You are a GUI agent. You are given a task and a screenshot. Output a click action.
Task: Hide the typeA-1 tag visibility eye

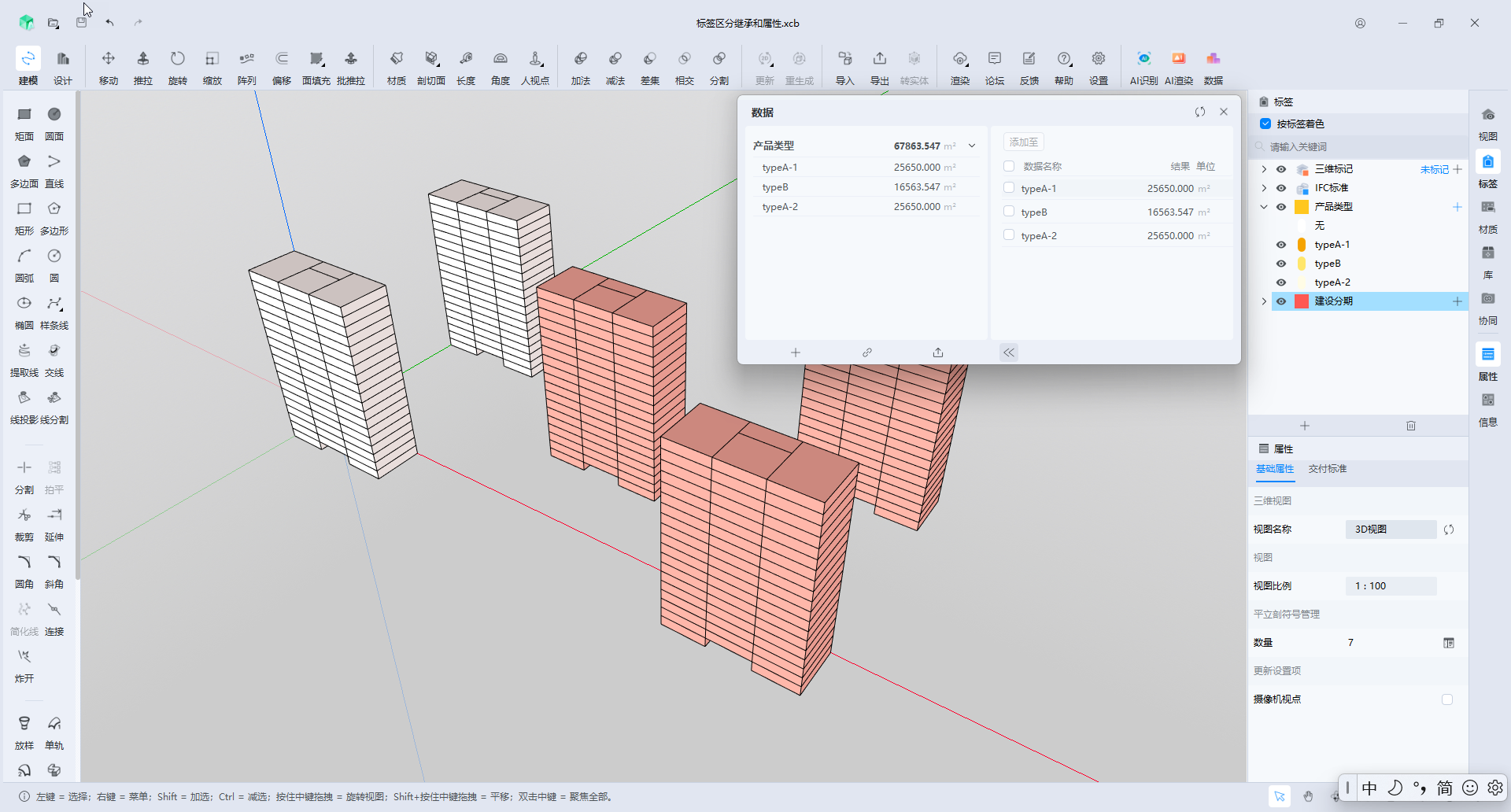pyautogui.click(x=1281, y=245)
